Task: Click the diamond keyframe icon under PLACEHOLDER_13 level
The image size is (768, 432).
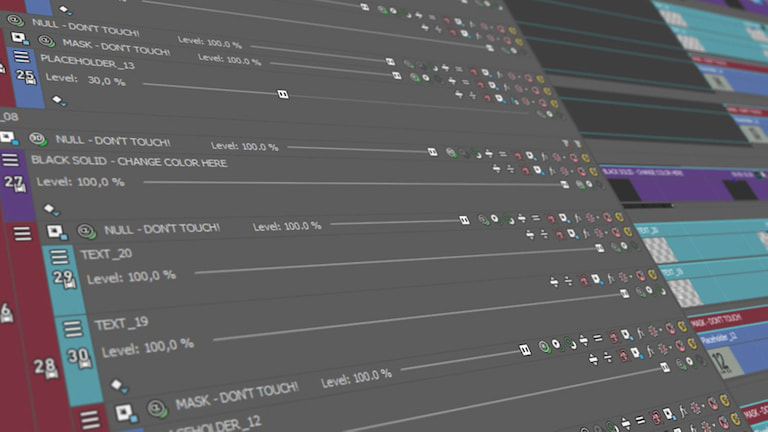Action: pyautogui.click(x=57, y=99)
